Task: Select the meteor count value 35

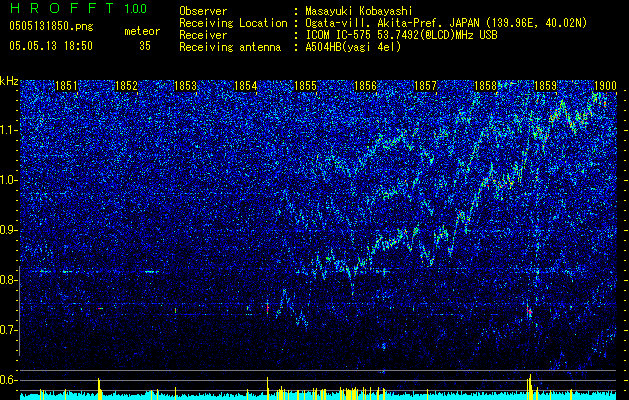Action: pyautogui.click(x=145, y=46)
